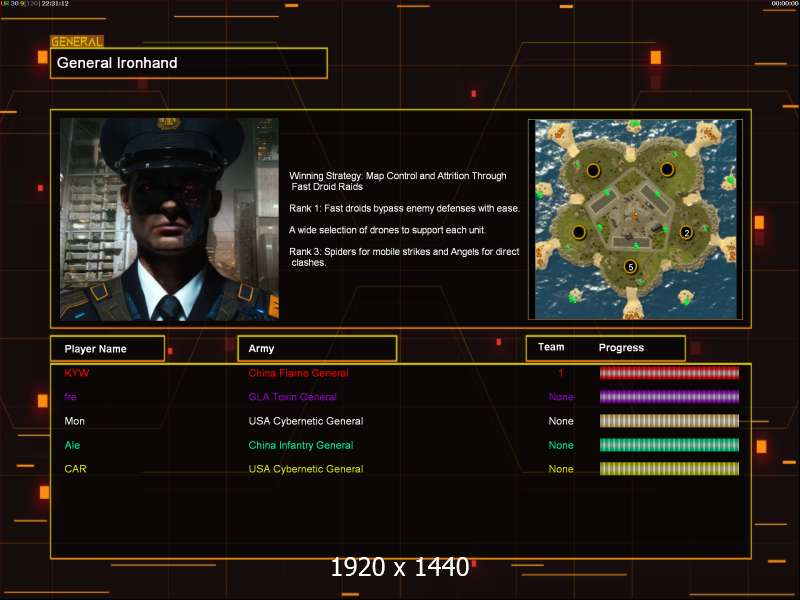Click GLA Toxin General army text
The height and width of the screenshot is (600, 800).
(x=292, y=396)
